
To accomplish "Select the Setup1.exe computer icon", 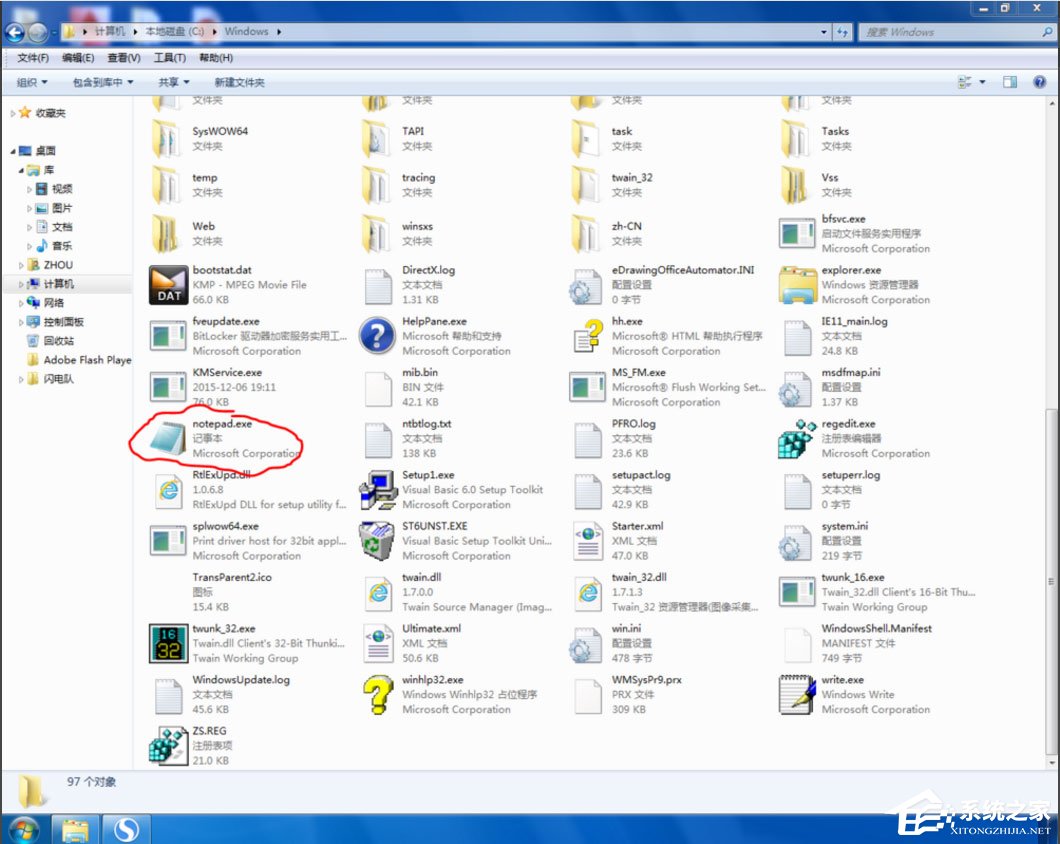I will click(376, 489).
